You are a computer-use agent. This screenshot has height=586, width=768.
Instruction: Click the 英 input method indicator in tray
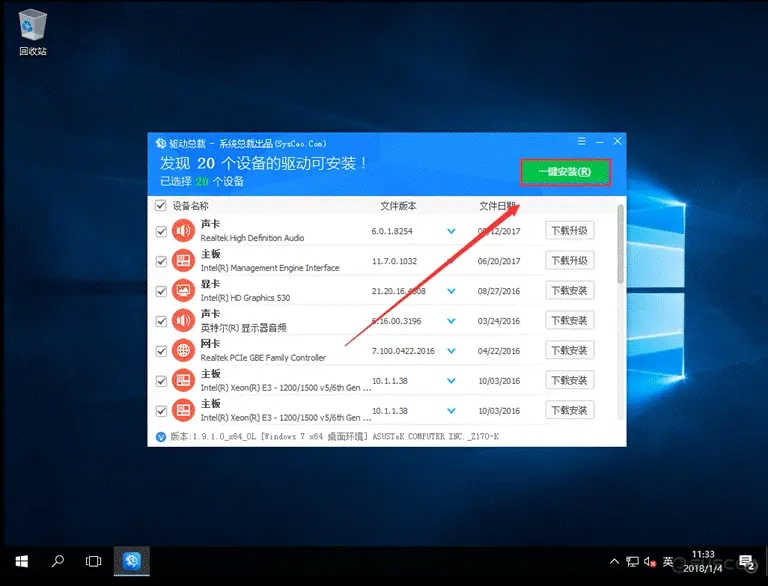click(x=669, y=562)
